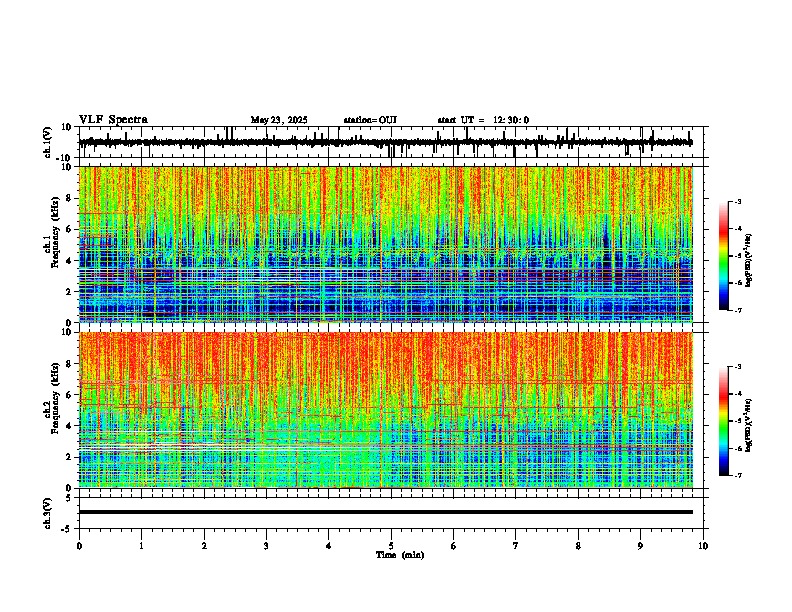Select the "May 23, 2025" date text
Image resolution: width=792 pixels, height=612 pixels.
(x=279, y=120)
